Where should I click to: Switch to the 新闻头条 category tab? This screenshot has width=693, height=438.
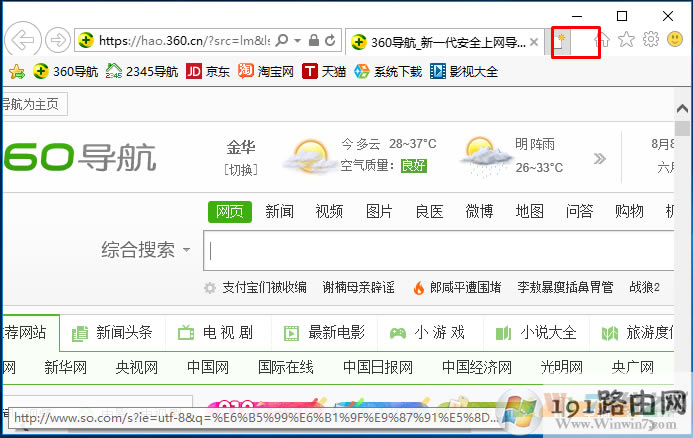pyautogui.click(x=112, y=333)
